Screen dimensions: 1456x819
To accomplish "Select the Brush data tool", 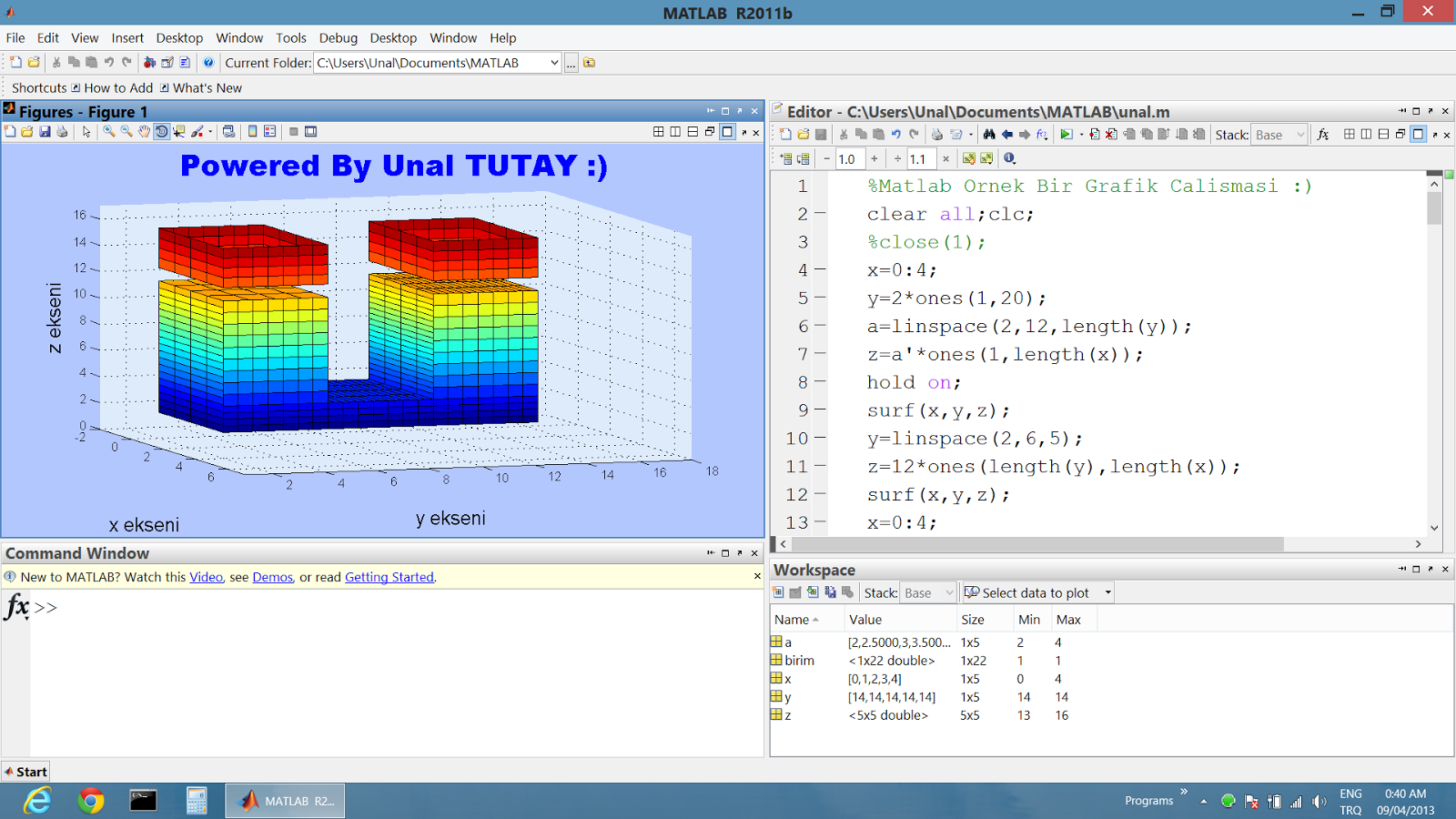I will coord(197,132).
